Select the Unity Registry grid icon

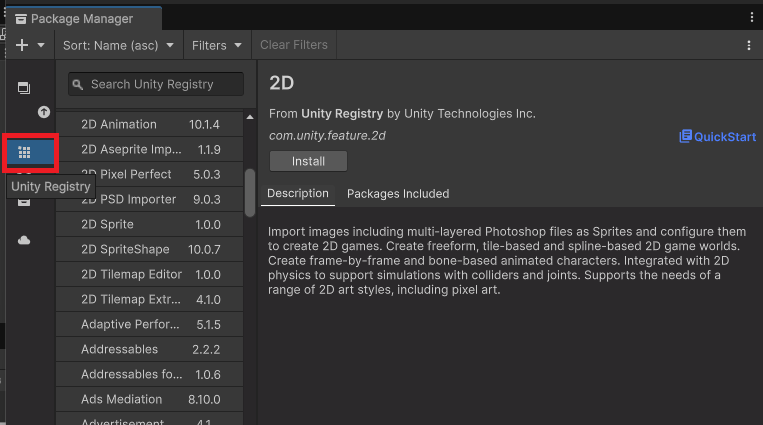click(x=24, y=153)
